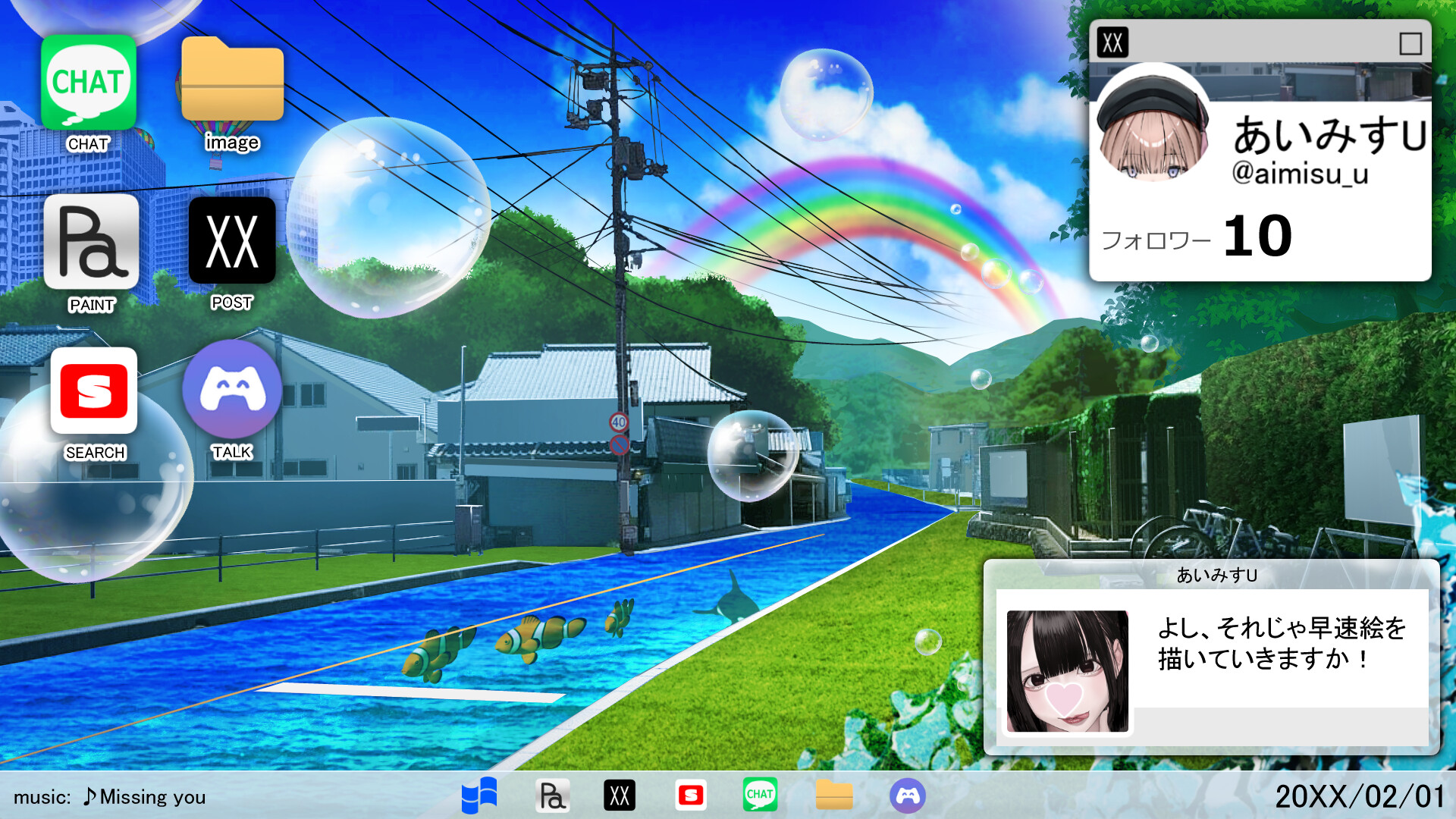Click the Missing you music title
This screenshot has width=1456, height=819.
coord(152,797)
